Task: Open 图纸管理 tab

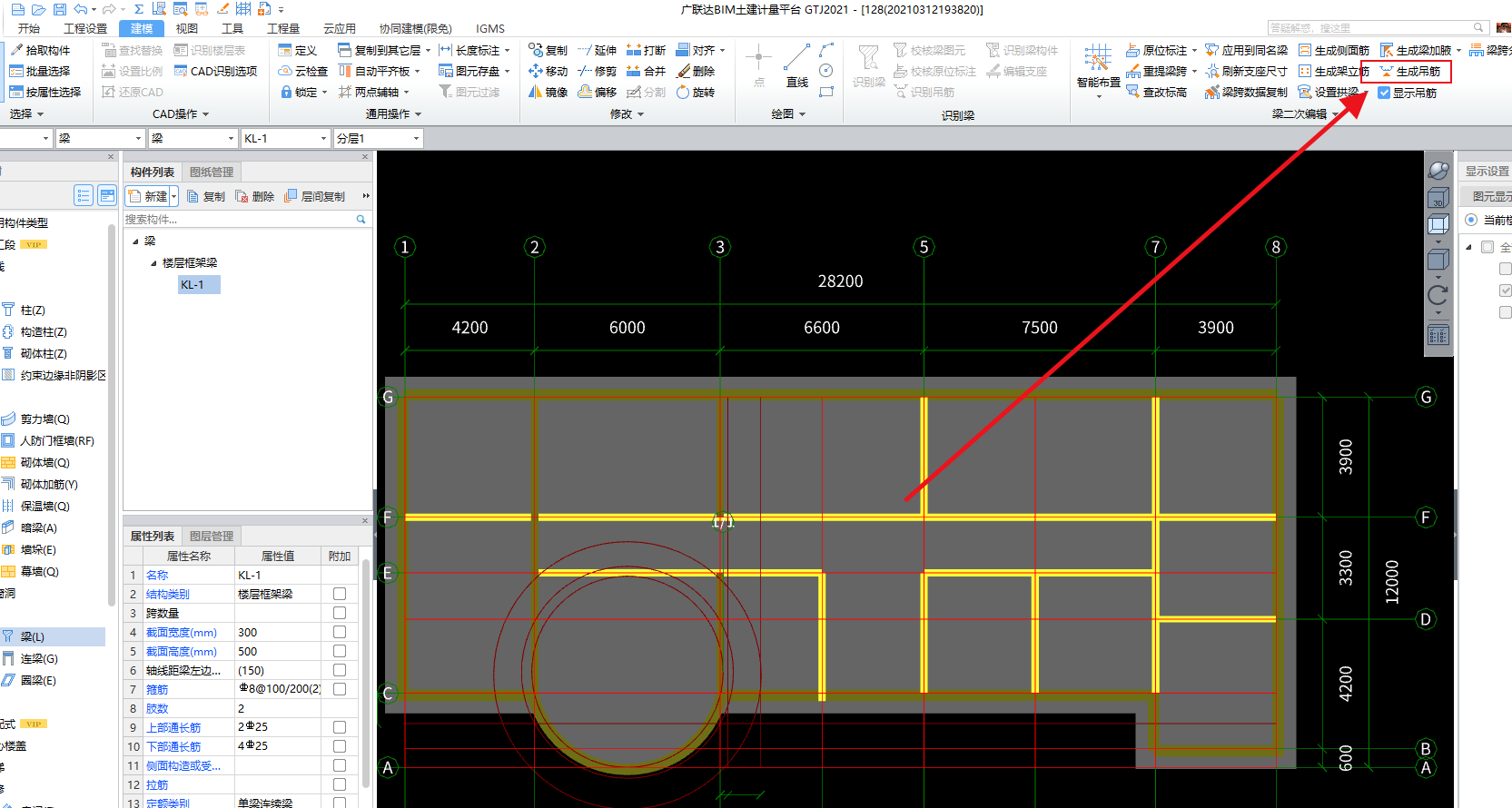Action: 212,172
